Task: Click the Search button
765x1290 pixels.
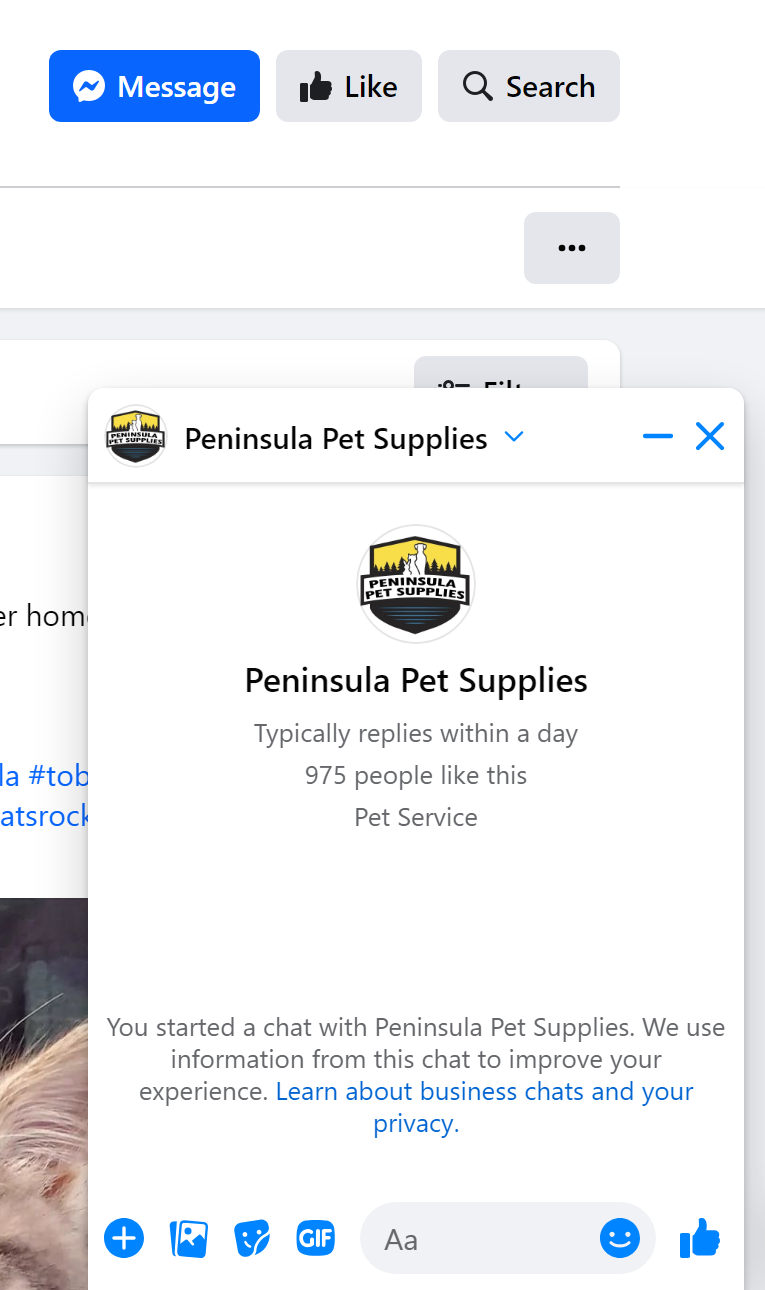Action: 528,86
